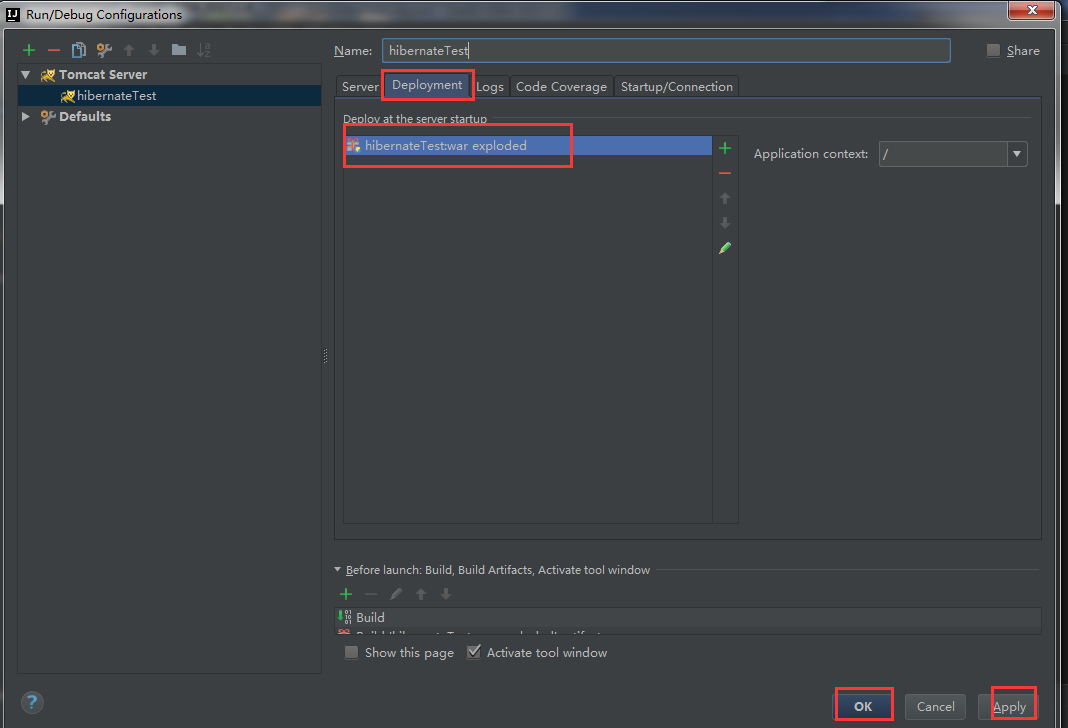
Task: Click the Apply button
Action: pos(1009,706)
